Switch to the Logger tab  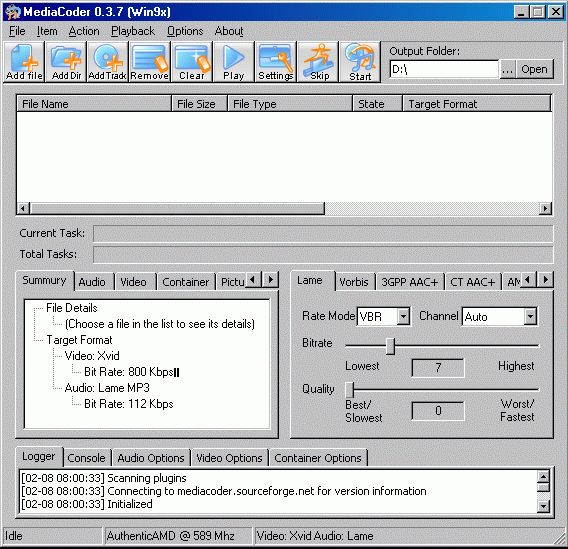pos(39,457)
